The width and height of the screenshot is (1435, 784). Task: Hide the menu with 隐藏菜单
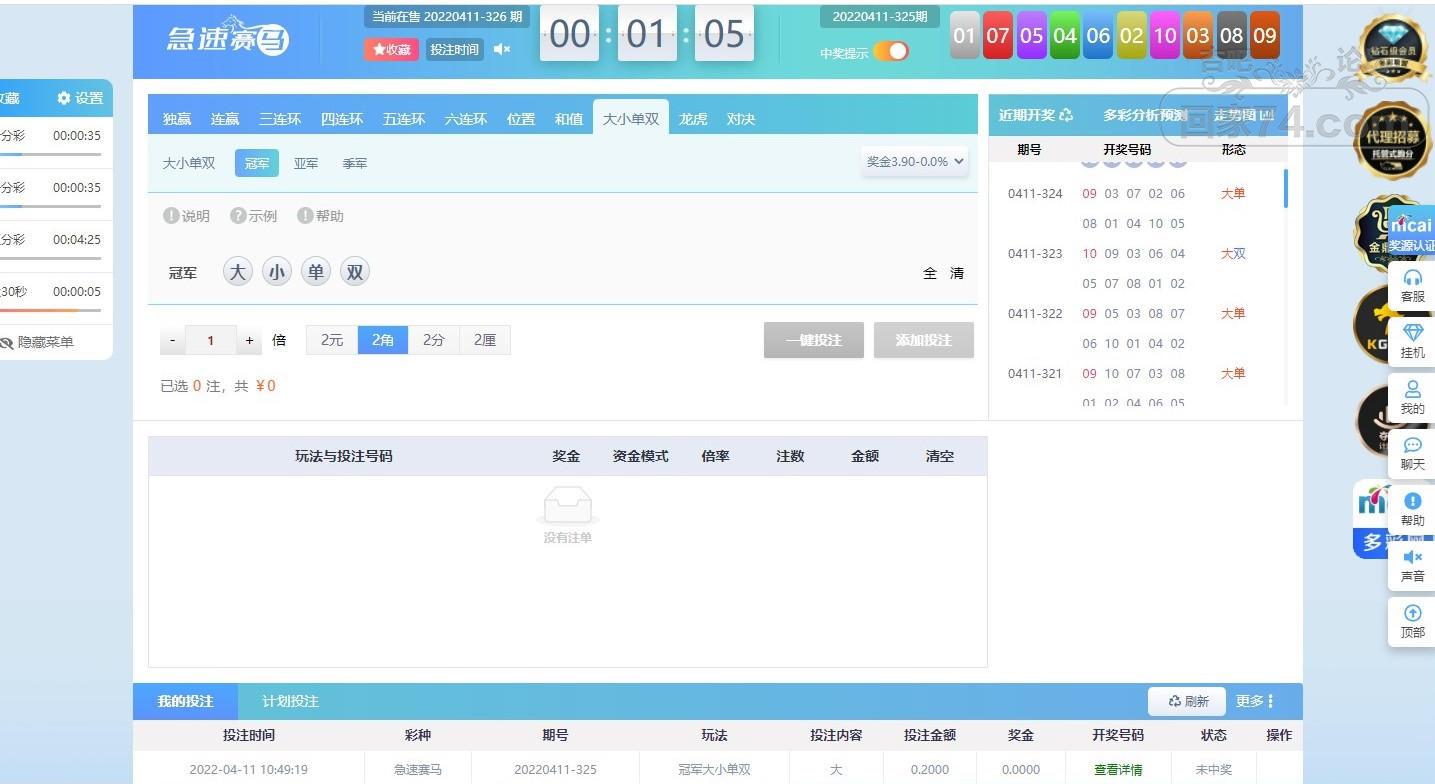[x=38, y=342]
